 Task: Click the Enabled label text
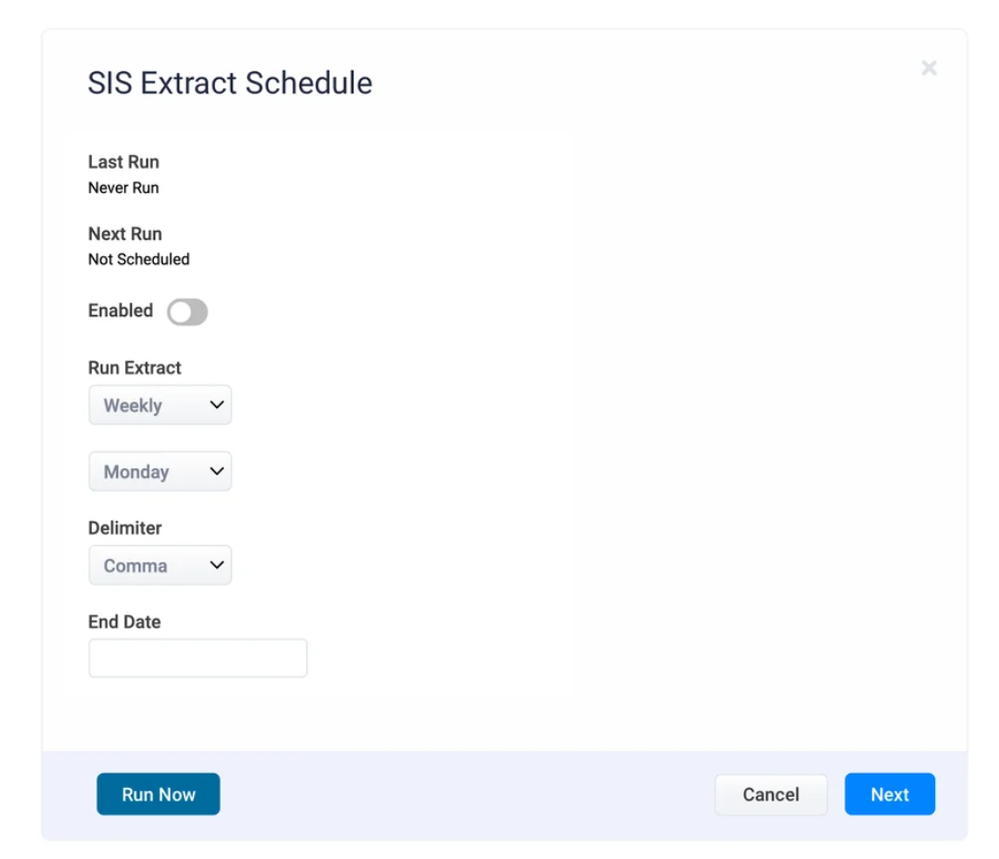pyautogui.click(x=120, y=311)
